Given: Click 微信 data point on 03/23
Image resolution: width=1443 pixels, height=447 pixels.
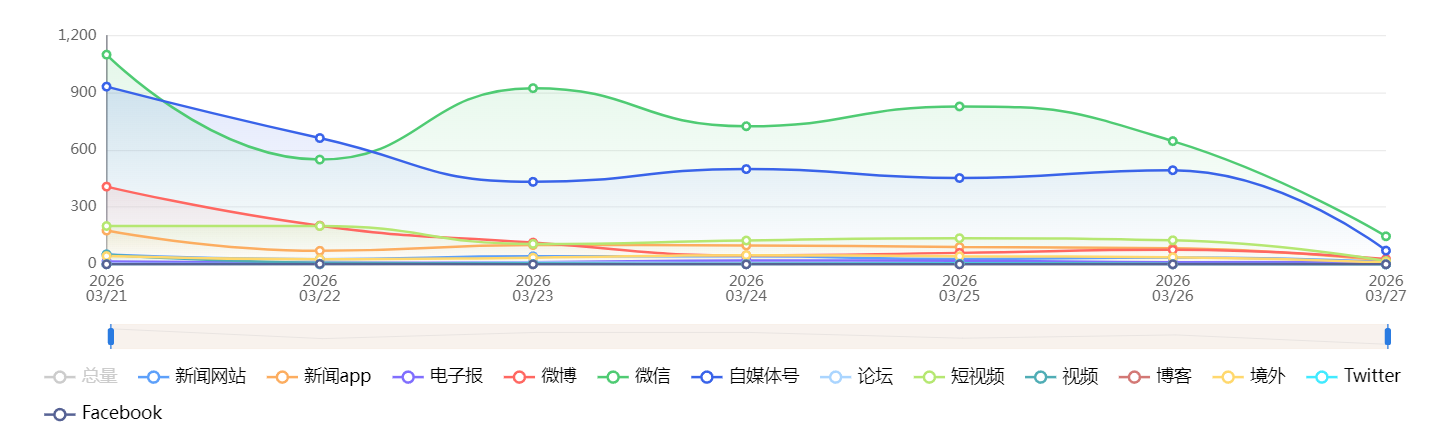Looking at the screenshot, I should (533, 88).
